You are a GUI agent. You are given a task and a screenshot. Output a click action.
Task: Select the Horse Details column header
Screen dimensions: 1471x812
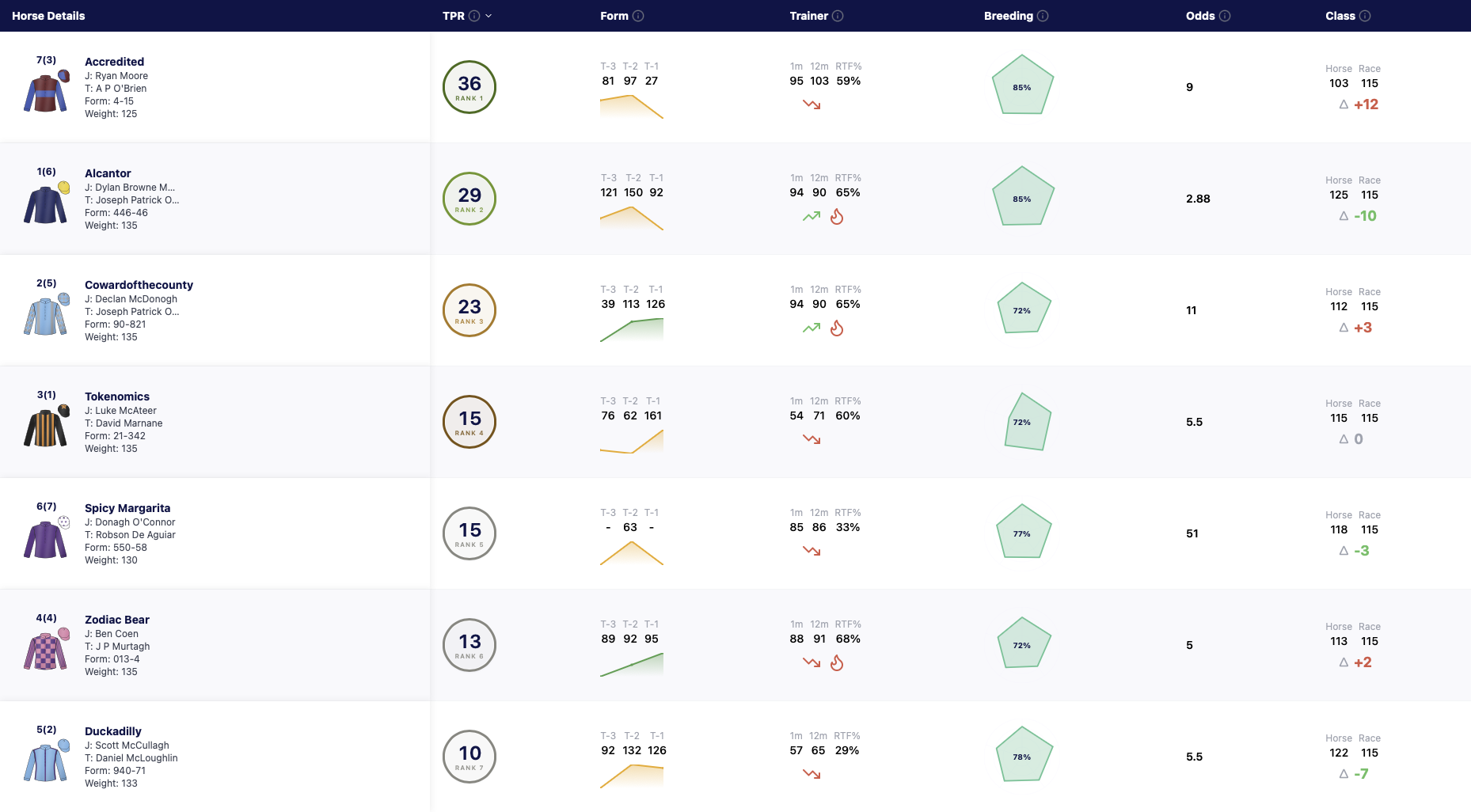[x=48, y=16]
